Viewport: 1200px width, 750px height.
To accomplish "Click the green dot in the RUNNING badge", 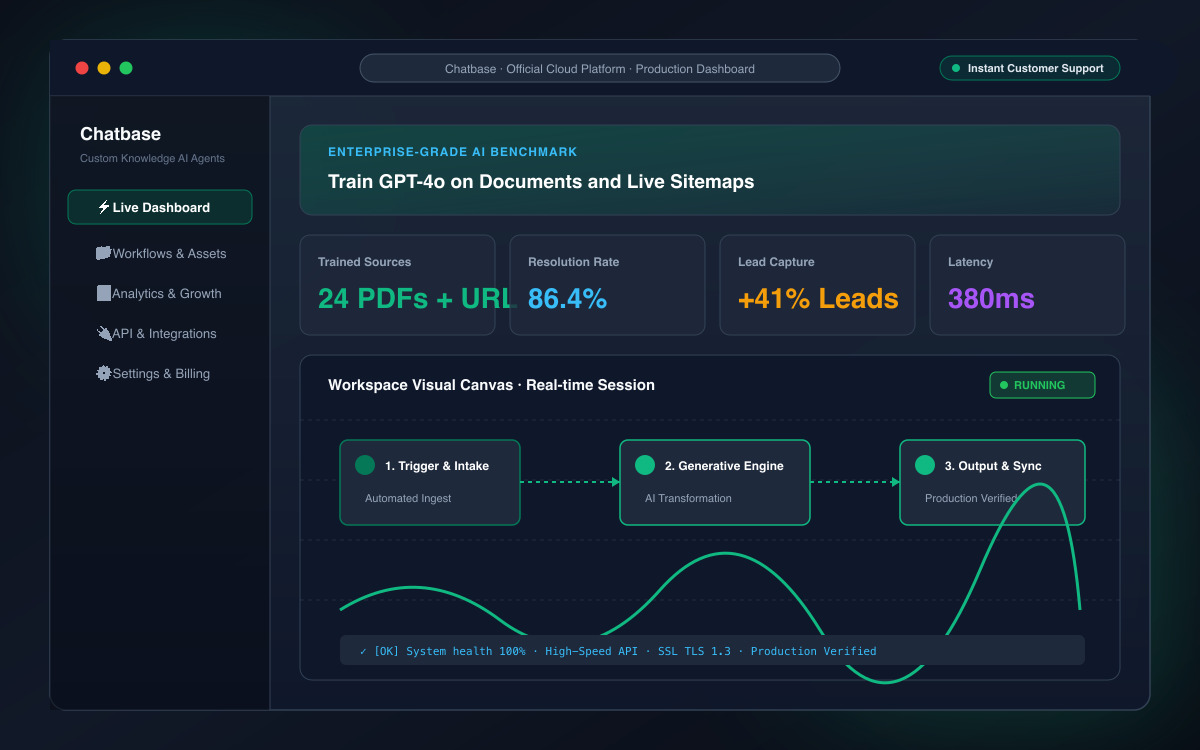I will click(x=1004, y=385).
